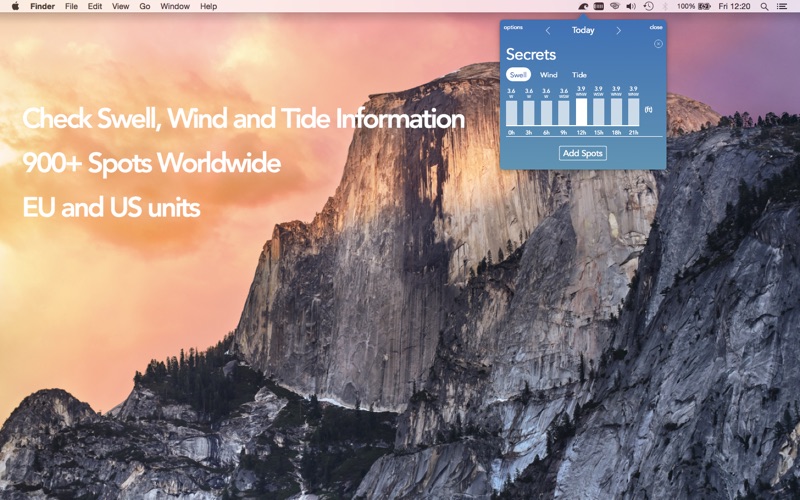Switch to the Wind data view

click(548, 74)
